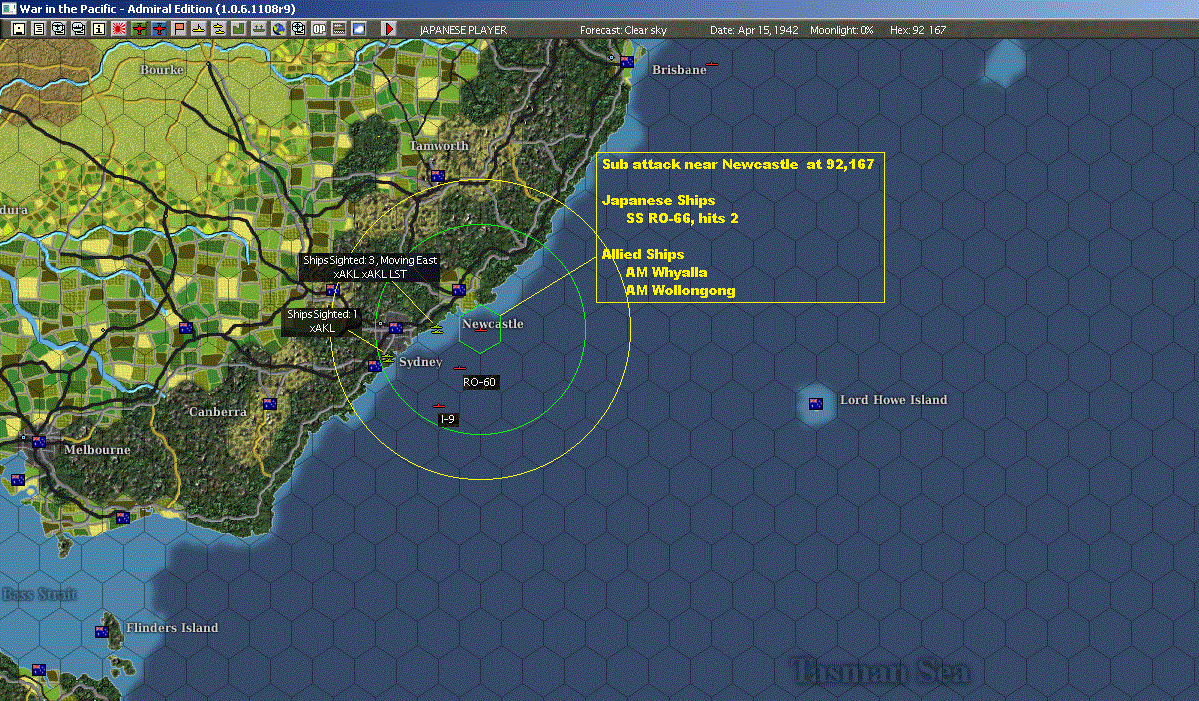Select the I-9 submarine icon
The image size is (1199, 701).
[x=438, y=406]
